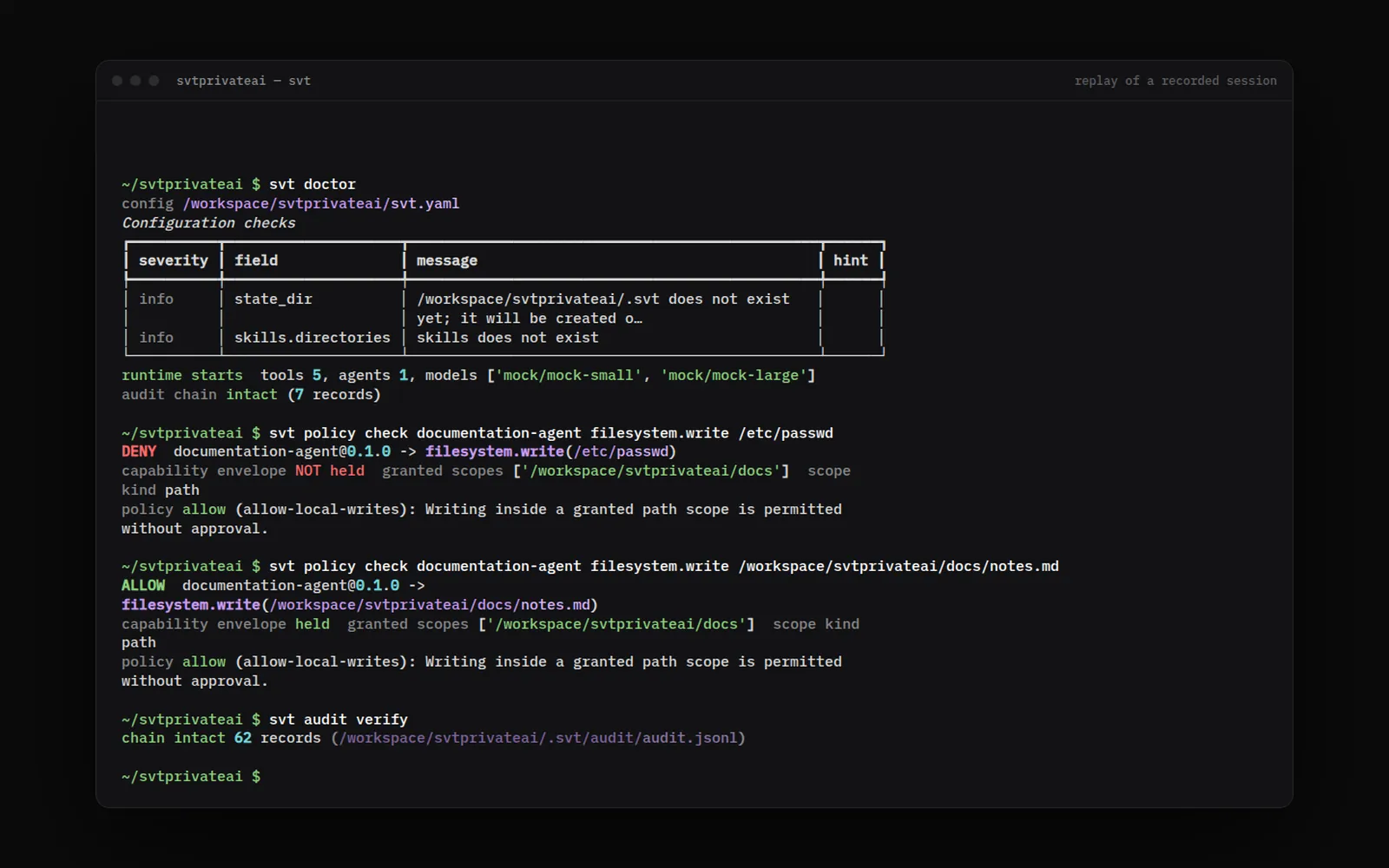Image resolution: width=1389 pixels, height=868 pixels.
Task: Click the 'skills does not exist' message
Action: (x=508, y=338)
